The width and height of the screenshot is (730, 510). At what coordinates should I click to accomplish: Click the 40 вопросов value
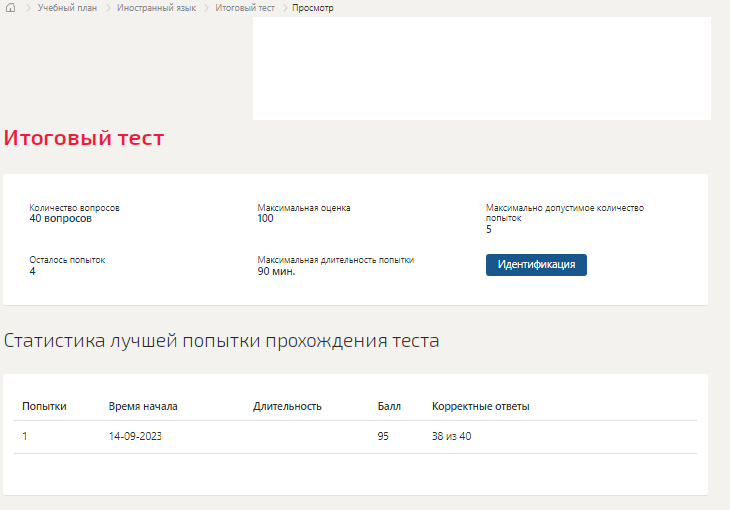click(x=61, y=218)
